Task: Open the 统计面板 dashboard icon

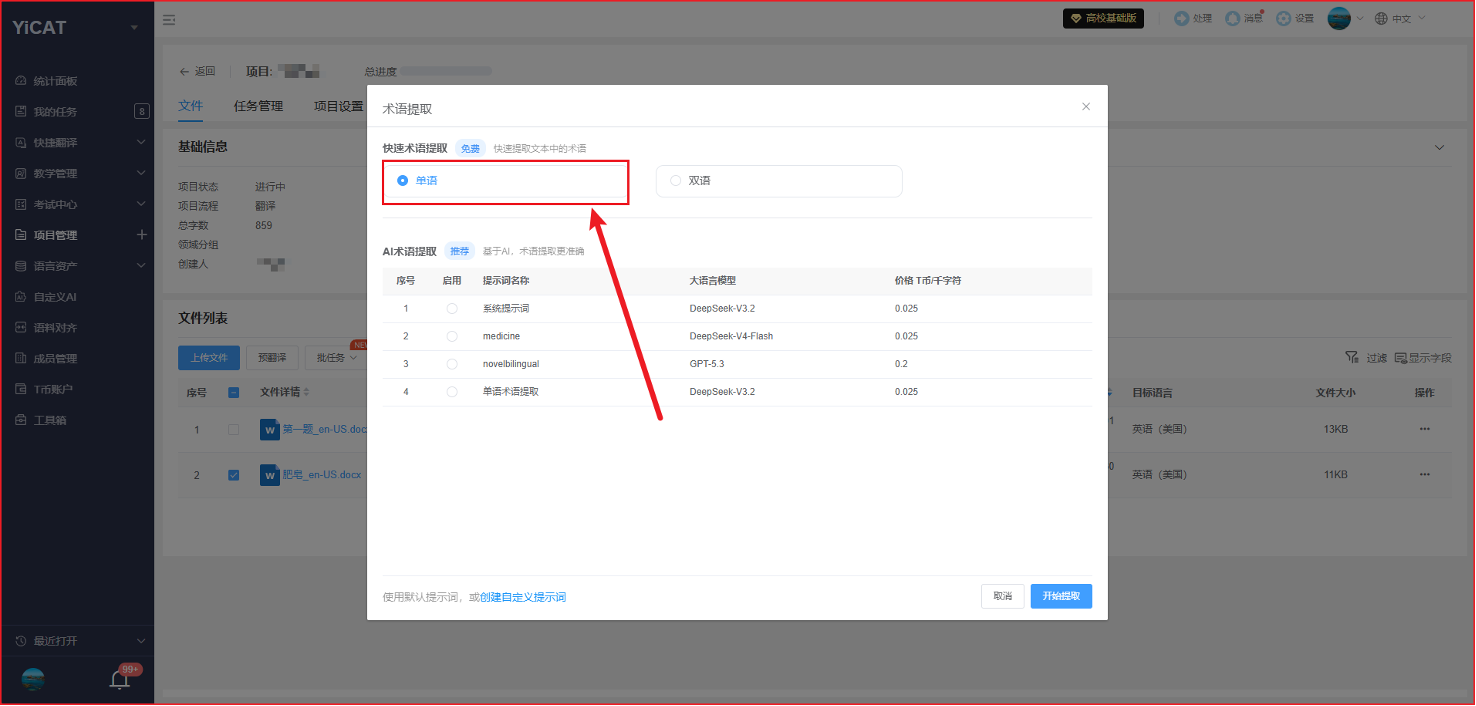Action: [22, 81]
